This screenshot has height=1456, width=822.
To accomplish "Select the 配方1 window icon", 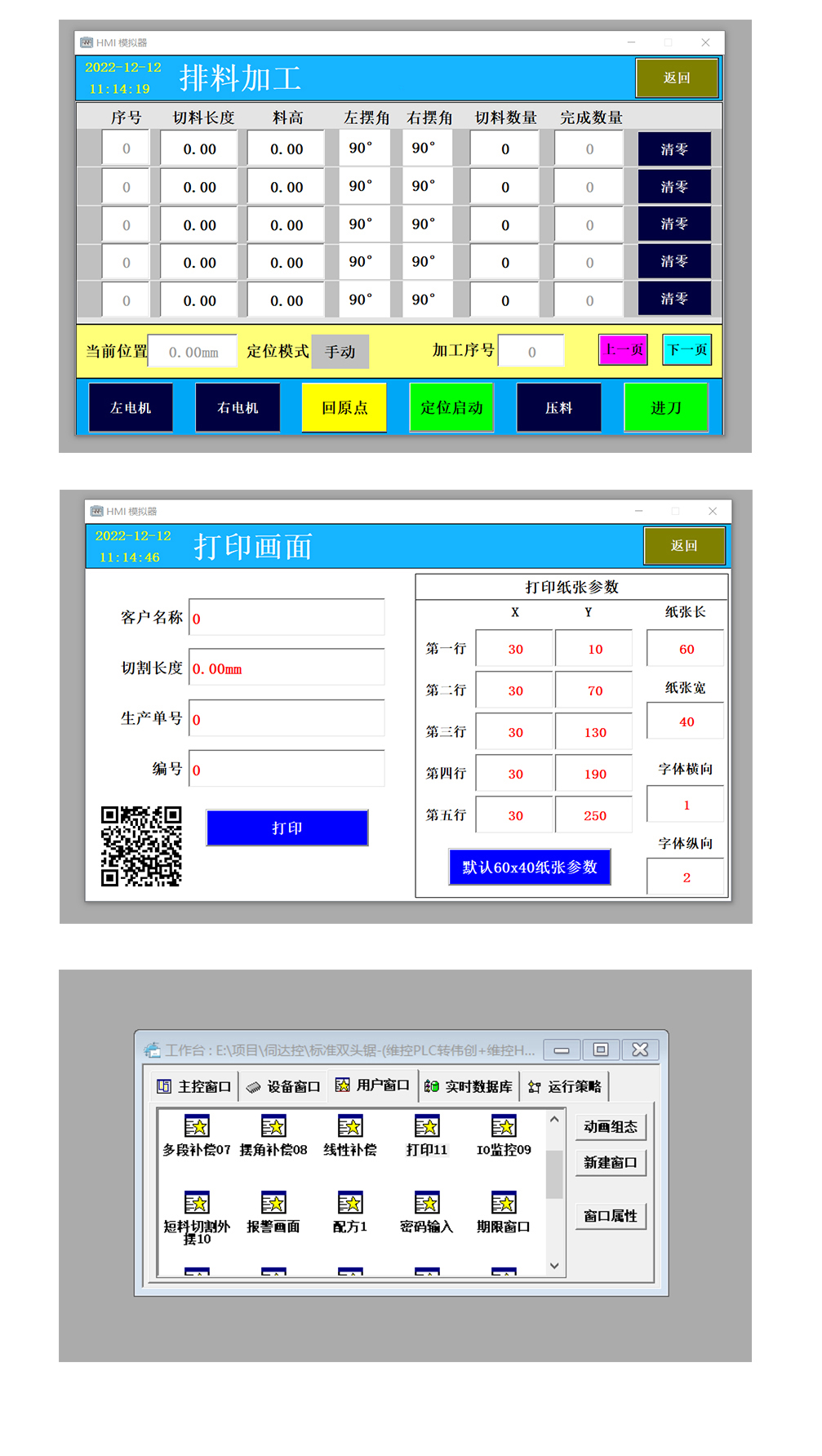I will pos(350,1204).
